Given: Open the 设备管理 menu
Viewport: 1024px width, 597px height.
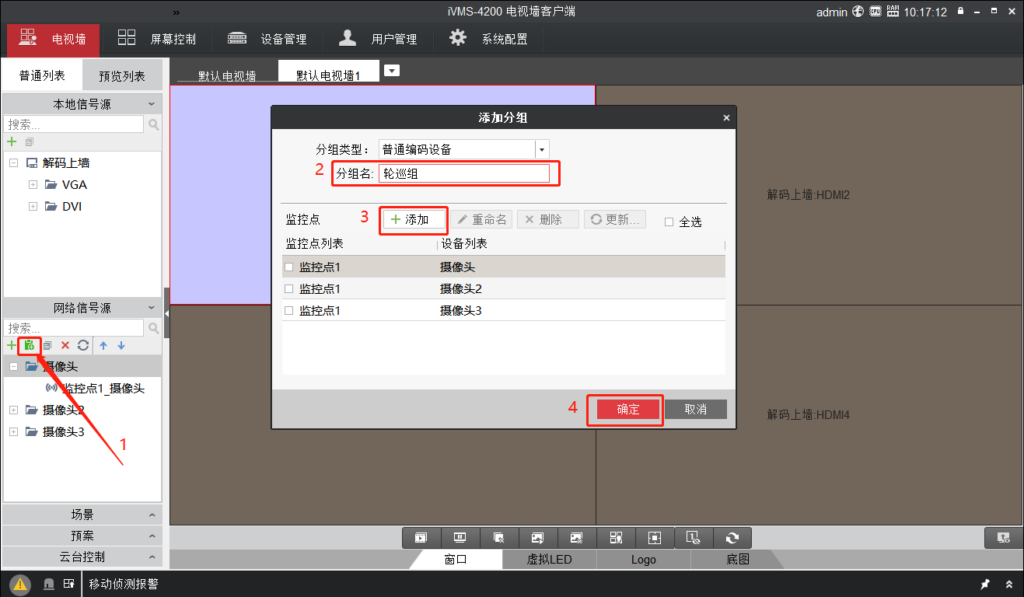Looking at the screenshot, I should [267, 39].
